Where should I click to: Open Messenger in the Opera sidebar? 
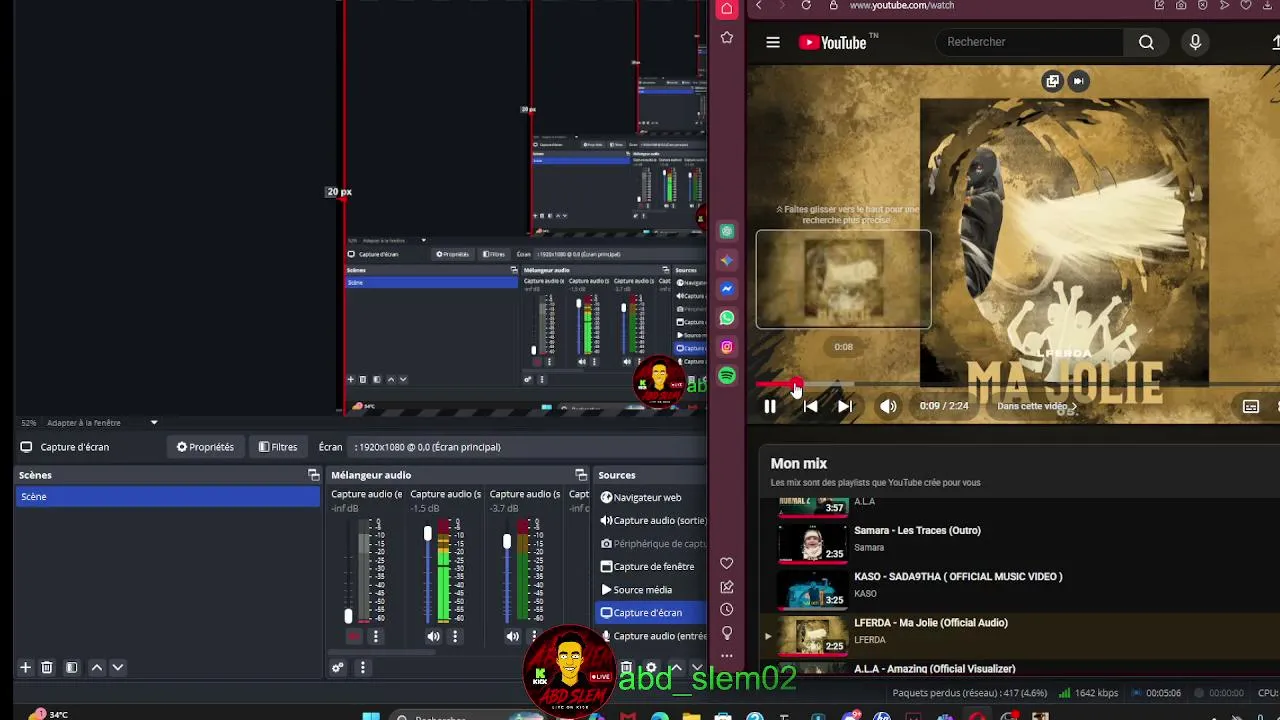tap(727, 289)
